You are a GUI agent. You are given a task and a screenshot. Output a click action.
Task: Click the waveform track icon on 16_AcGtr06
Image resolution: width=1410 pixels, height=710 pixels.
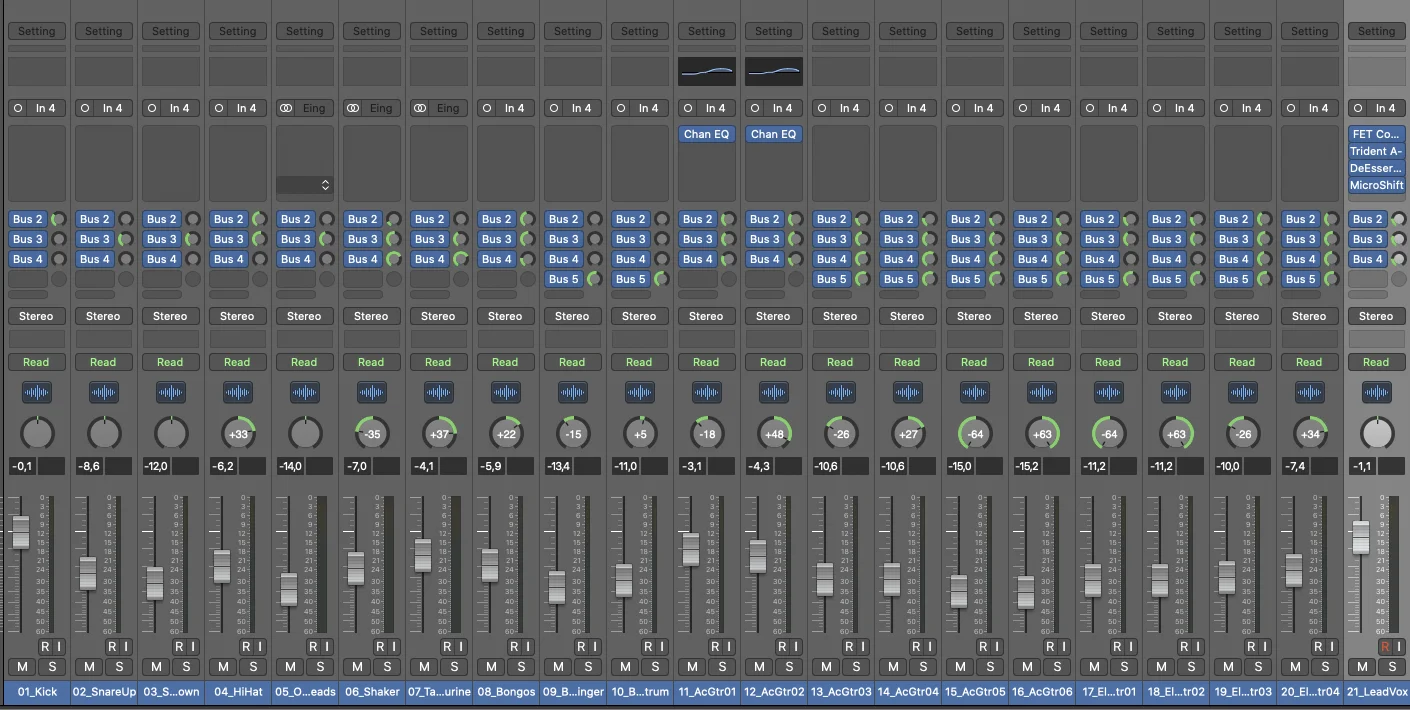point(1041,393)
